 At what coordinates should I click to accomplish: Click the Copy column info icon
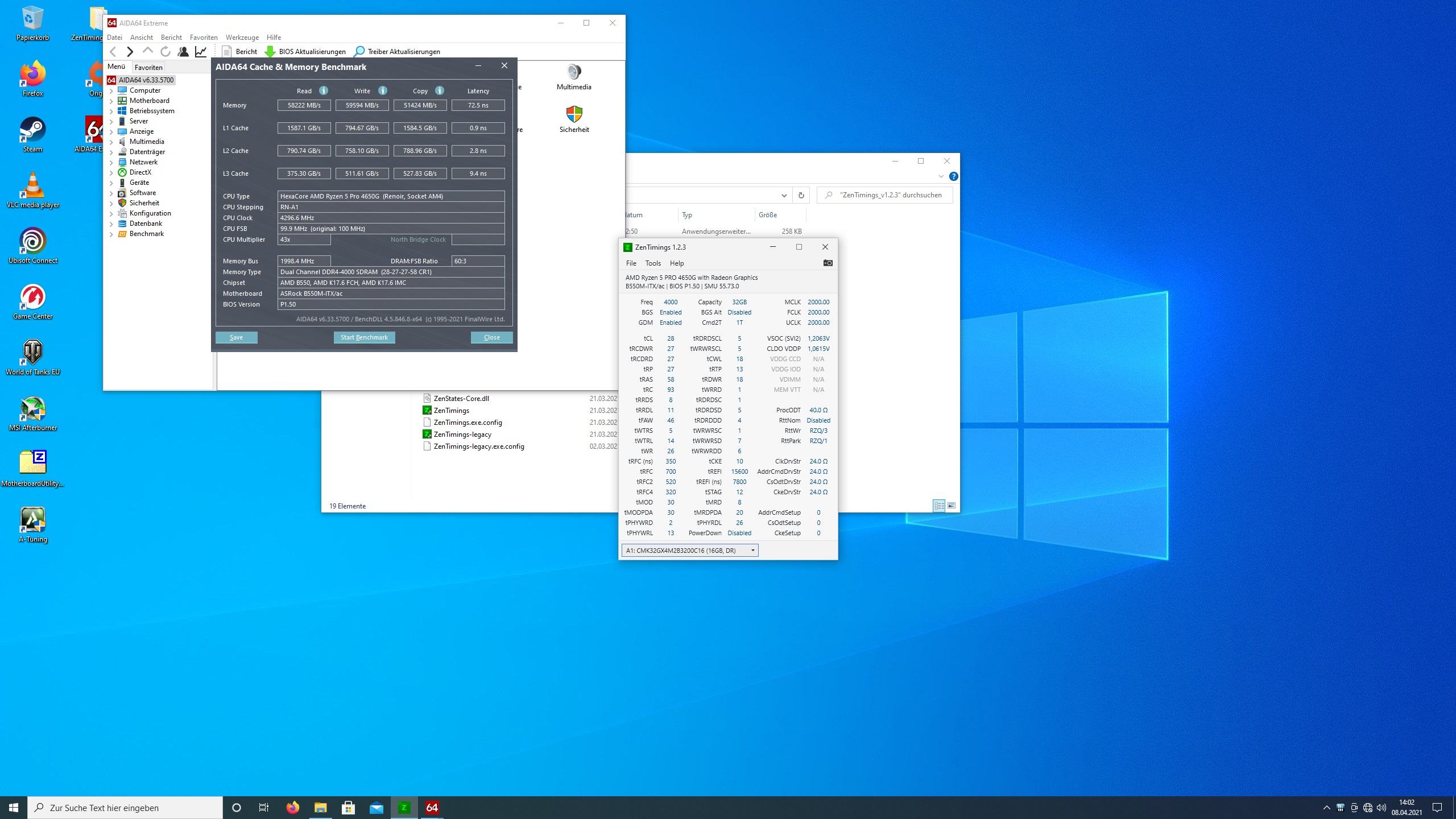click(x=440, y=90)
